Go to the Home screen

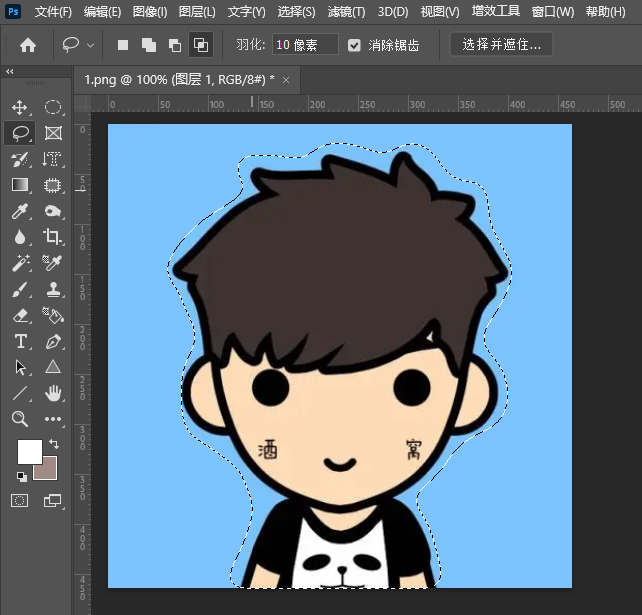(28, 45)
